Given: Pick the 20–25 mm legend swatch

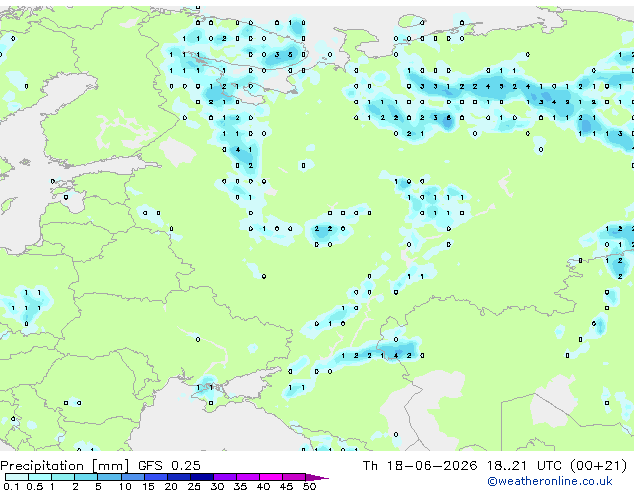Looking at the screenshot, I should (x=178, y=477).
